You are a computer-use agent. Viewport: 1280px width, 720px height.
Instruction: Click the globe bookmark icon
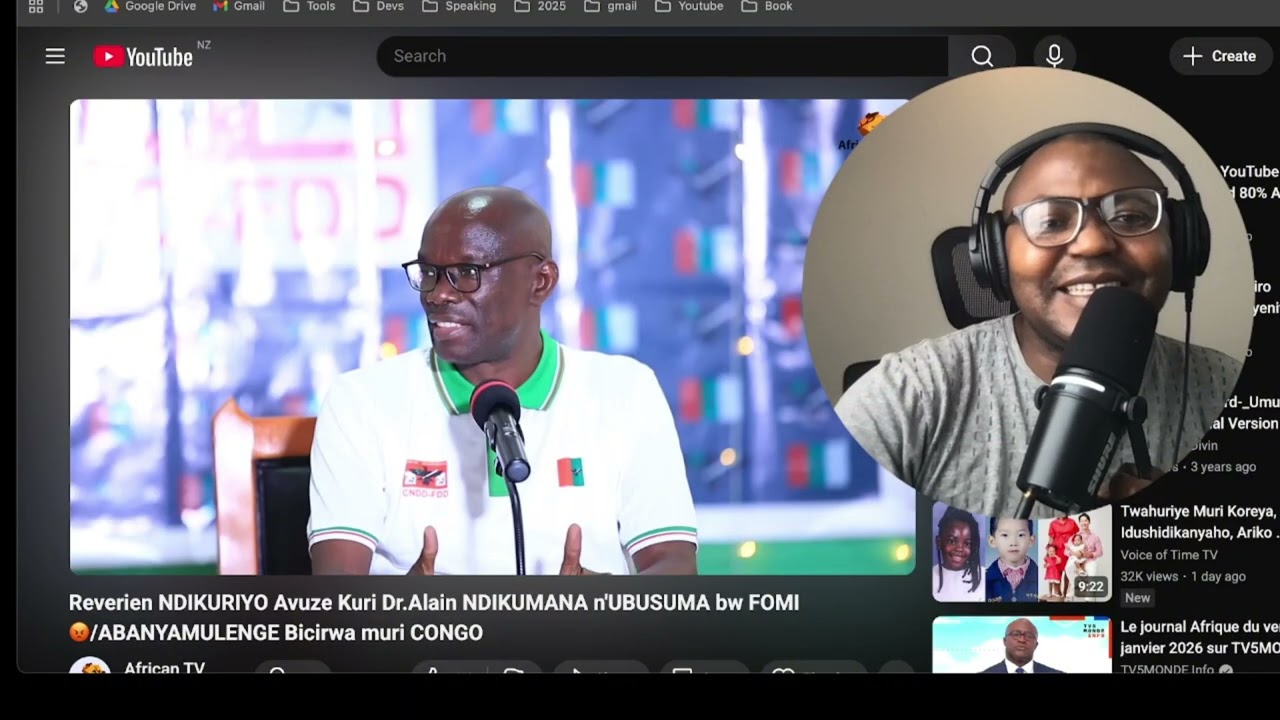pyautogui.click(x=80, y=6)
